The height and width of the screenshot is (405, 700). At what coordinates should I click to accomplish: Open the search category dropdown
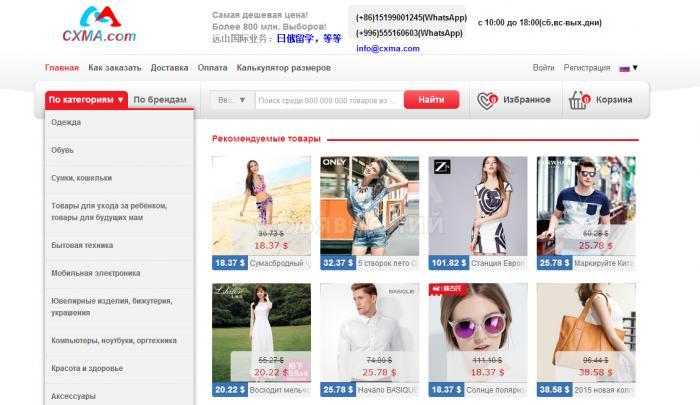[x=228, y=100]
